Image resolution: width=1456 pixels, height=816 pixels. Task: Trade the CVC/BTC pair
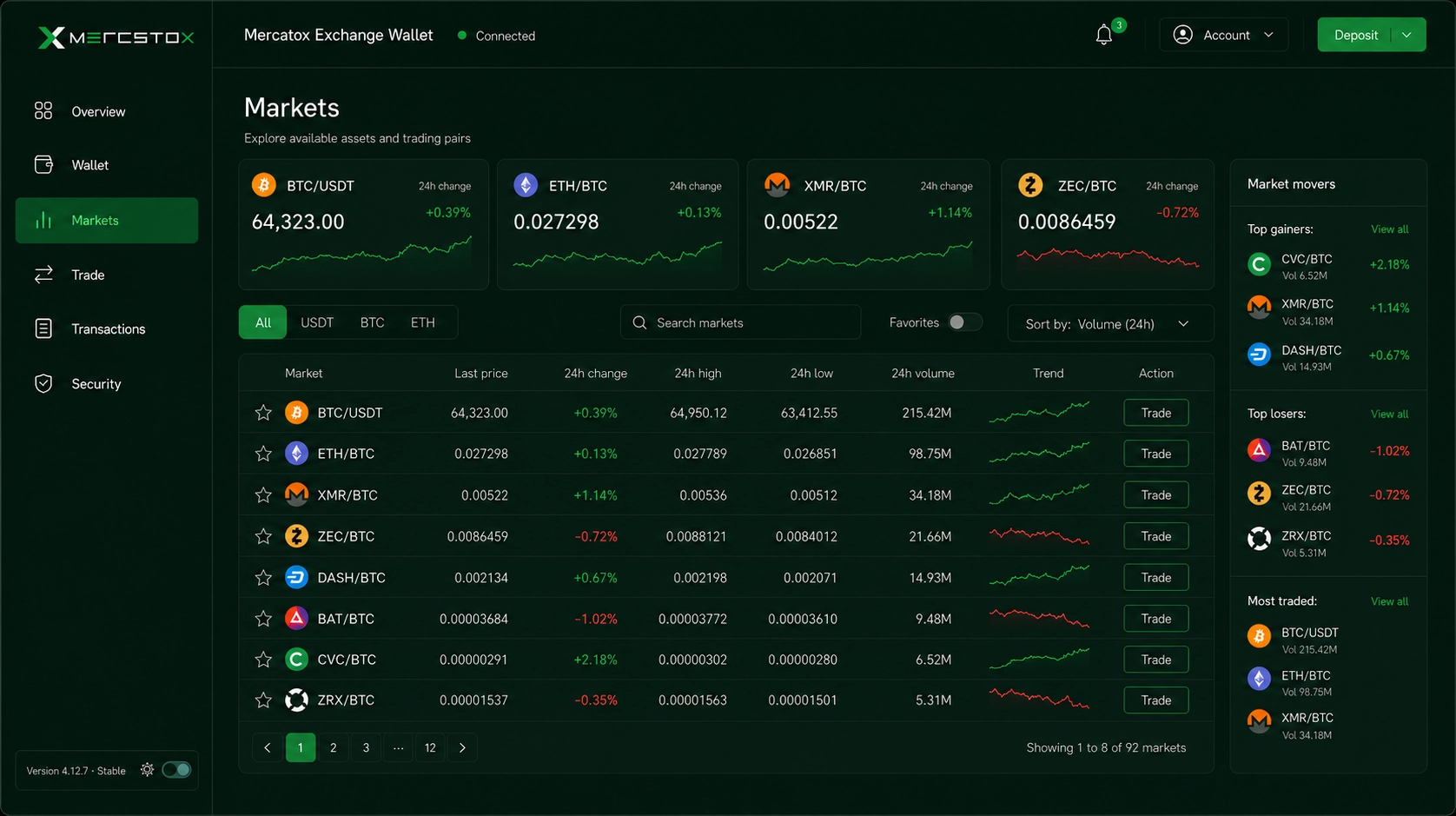[x=1155, y=660]
